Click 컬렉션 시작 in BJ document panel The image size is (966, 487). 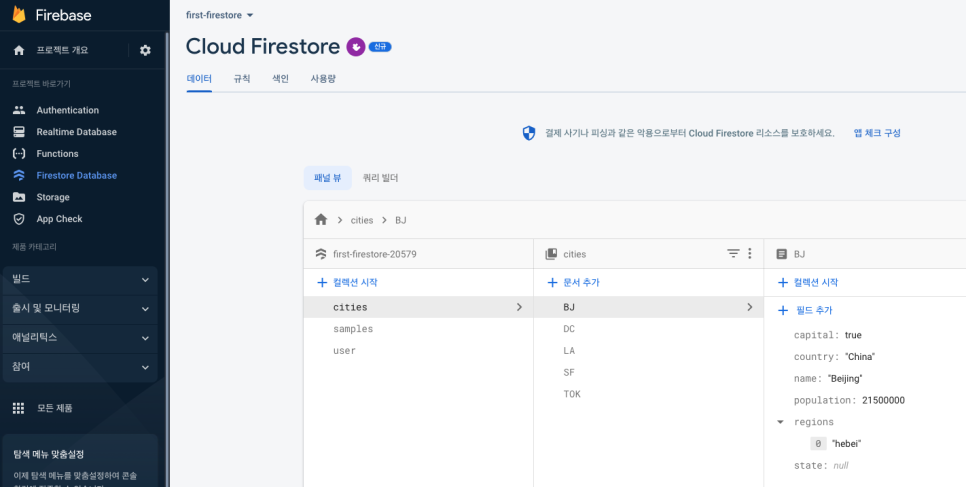click(807, 282)
